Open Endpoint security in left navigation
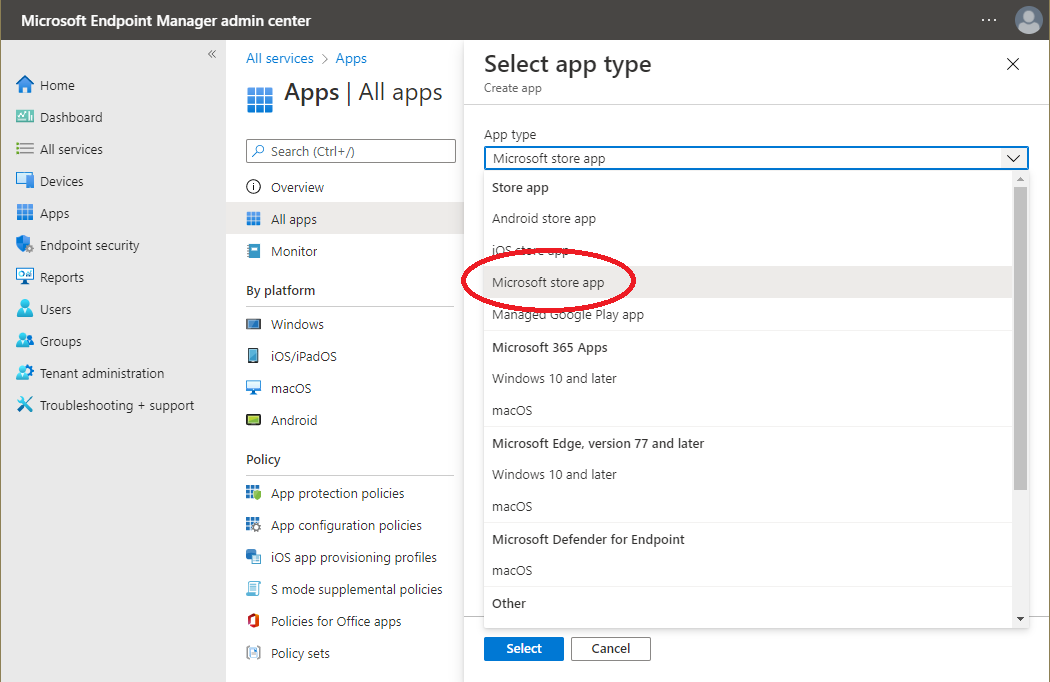This screenshot has width=1050, height=682. click(x=90, y=245)
